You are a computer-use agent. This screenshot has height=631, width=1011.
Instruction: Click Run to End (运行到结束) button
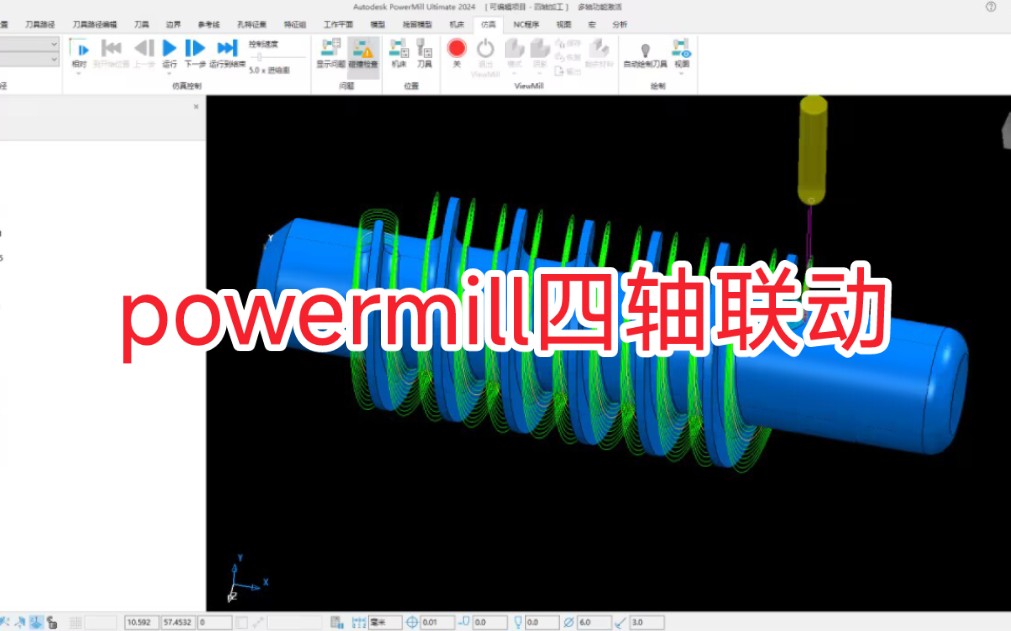[x=227, y=48]
